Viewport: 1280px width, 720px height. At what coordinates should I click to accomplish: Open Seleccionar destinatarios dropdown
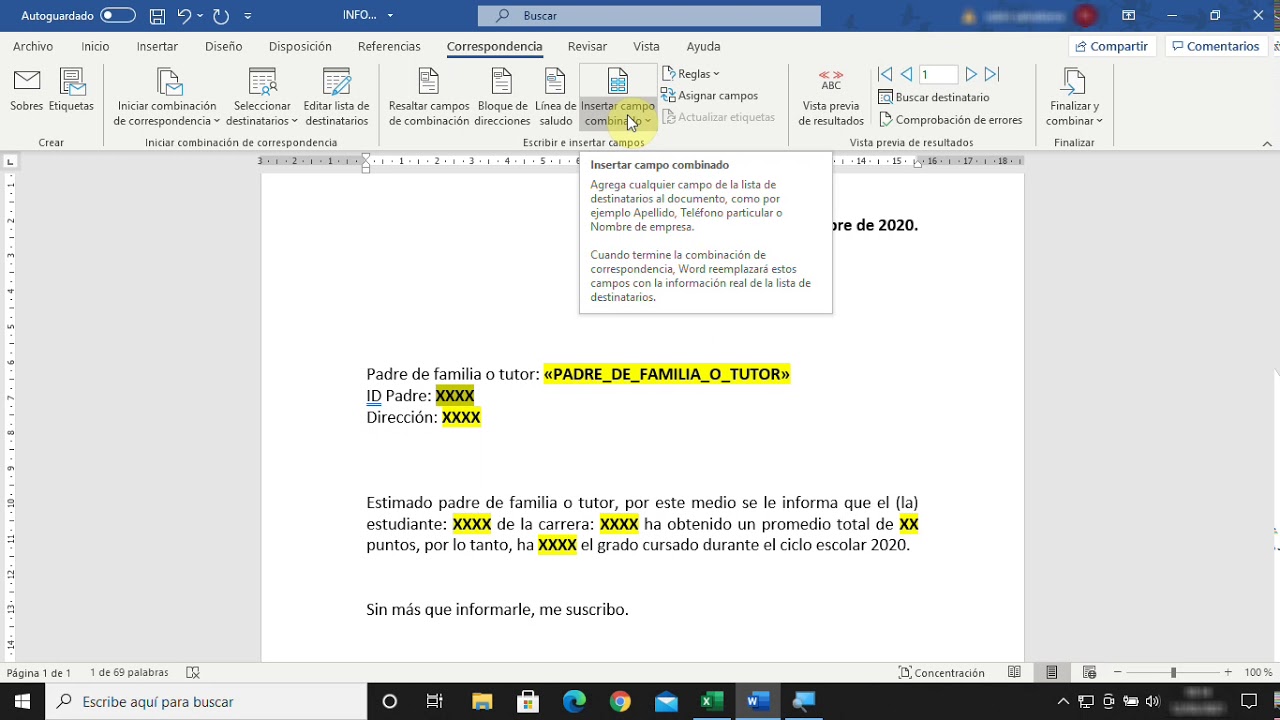[x=262, y=97]
